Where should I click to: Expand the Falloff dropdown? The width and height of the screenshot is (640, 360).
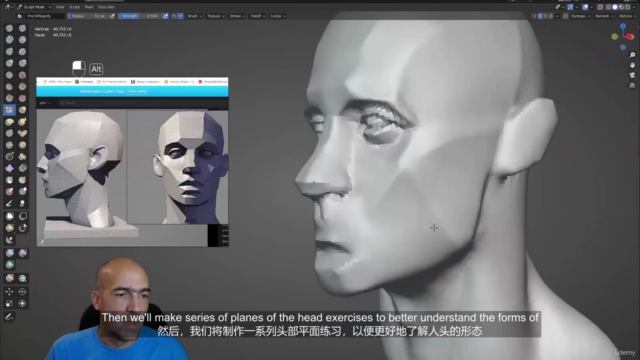[258, 16]
